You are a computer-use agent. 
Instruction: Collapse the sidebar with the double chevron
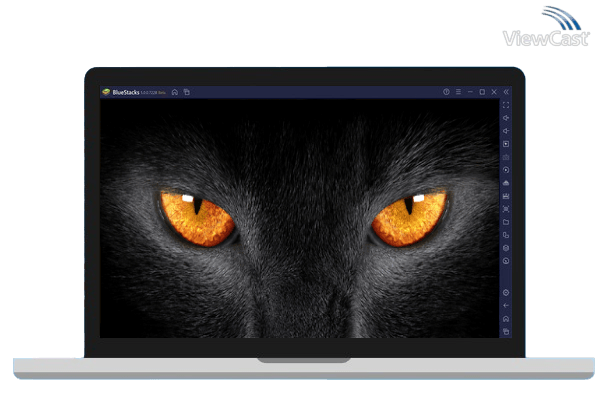click(x=506, y=92)
